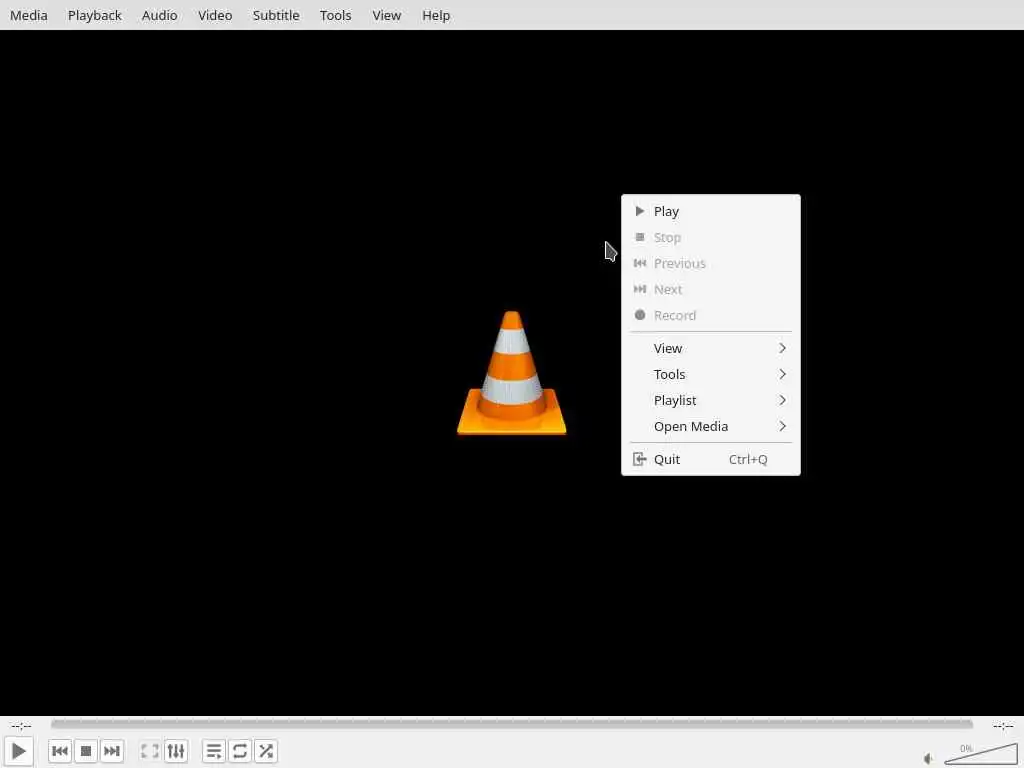The image size is (1024, 768).
Task: Open the Playback menu
Action: point(95,15)
